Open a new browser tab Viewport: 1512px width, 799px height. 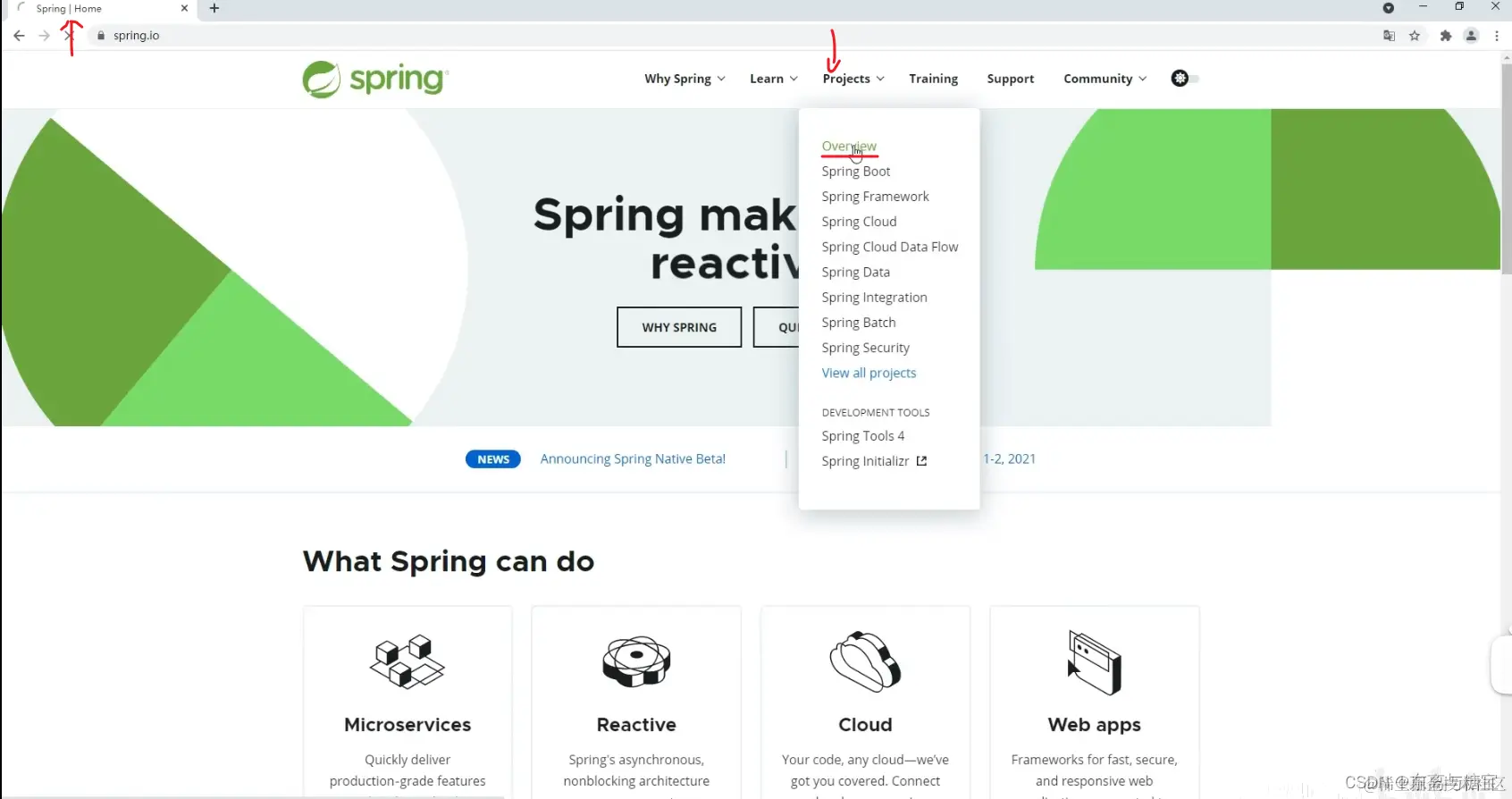pyautogui.click(x=214, y=8)
